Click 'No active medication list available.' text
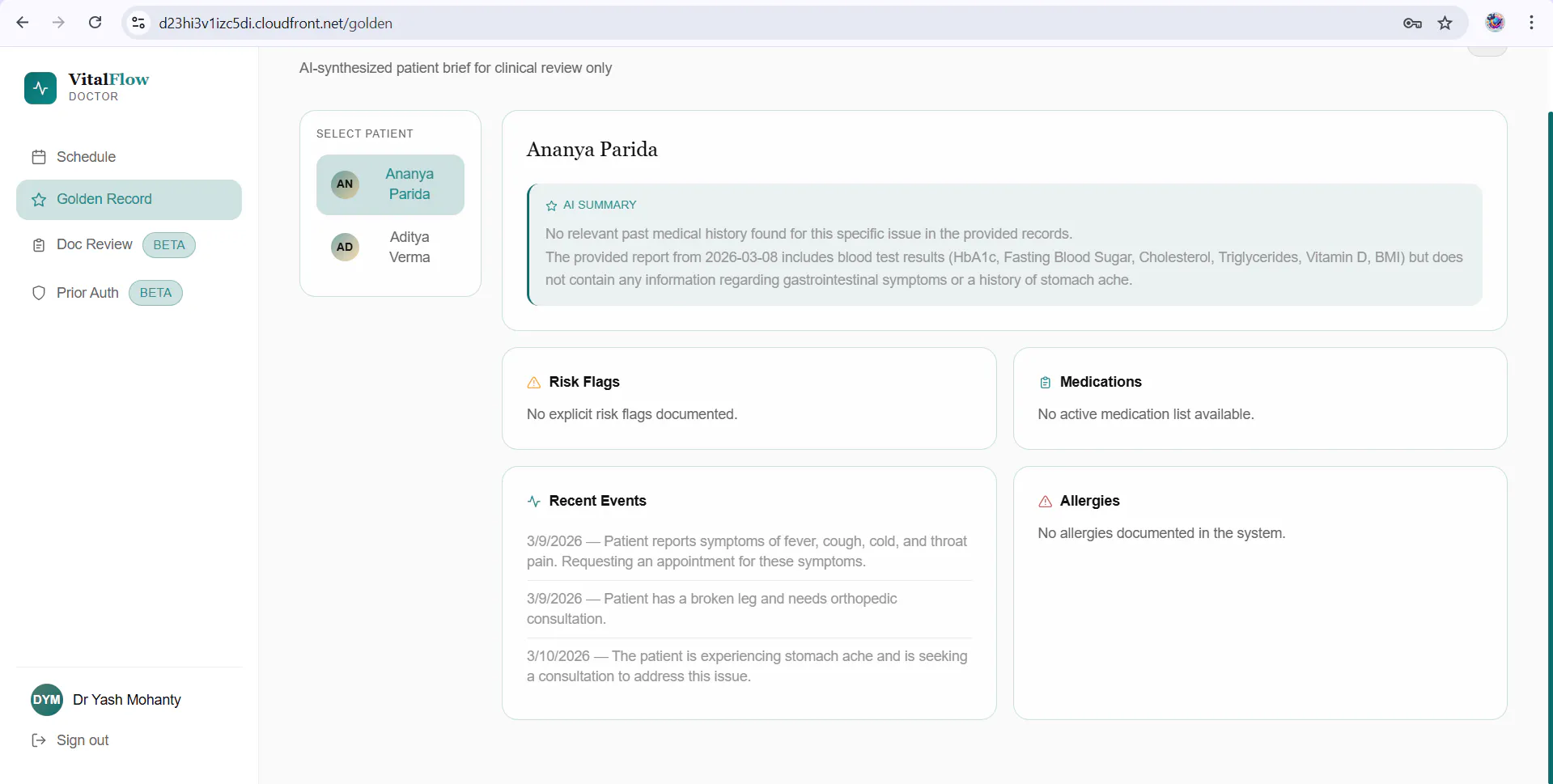Viewport: 1553px width, 784px height. pyautogui.click(x=1146, y=414)
